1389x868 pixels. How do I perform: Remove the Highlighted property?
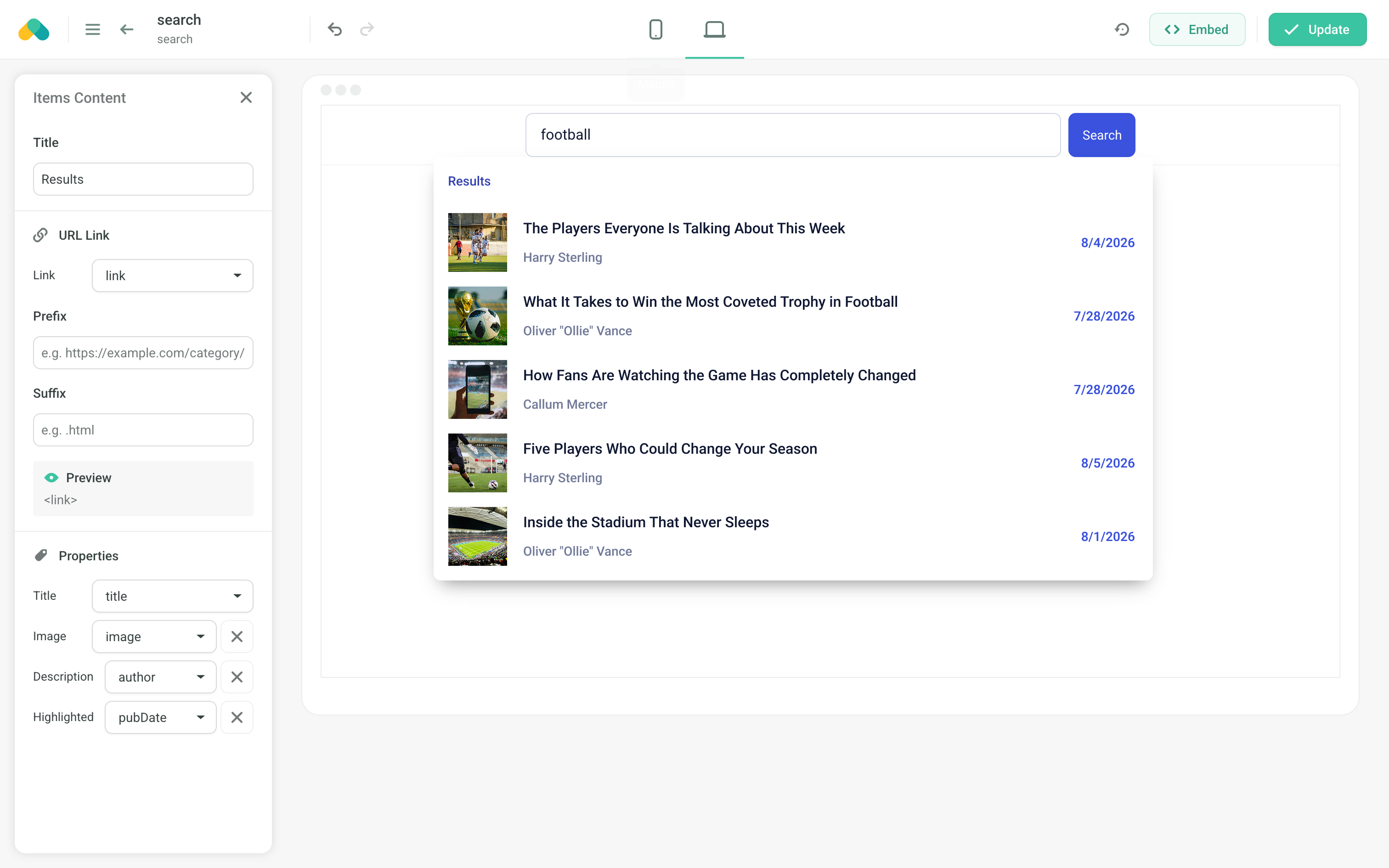(237, 717)
